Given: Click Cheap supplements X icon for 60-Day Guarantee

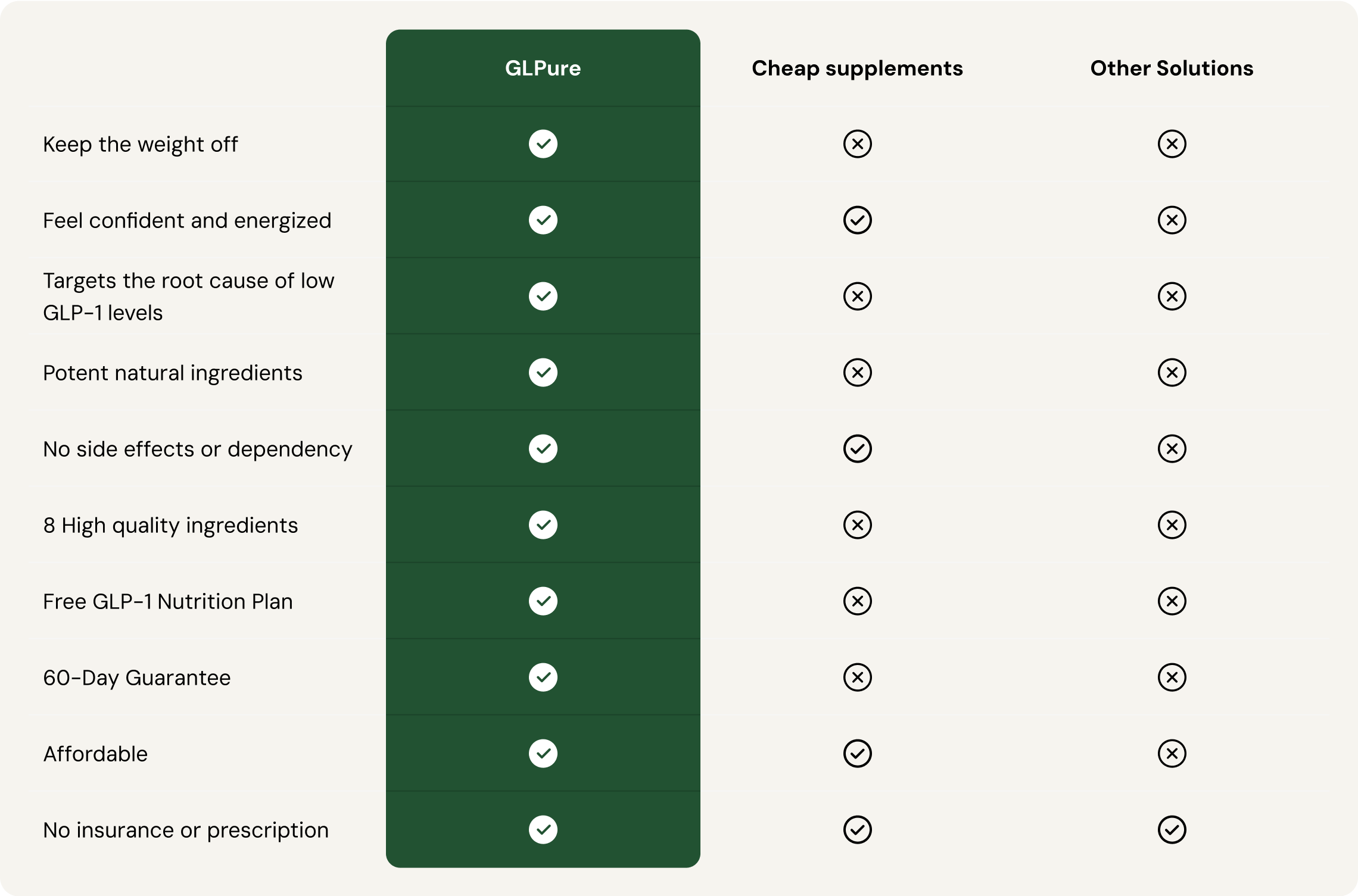Looking at the screenshot, I should (x=857, y=678).
